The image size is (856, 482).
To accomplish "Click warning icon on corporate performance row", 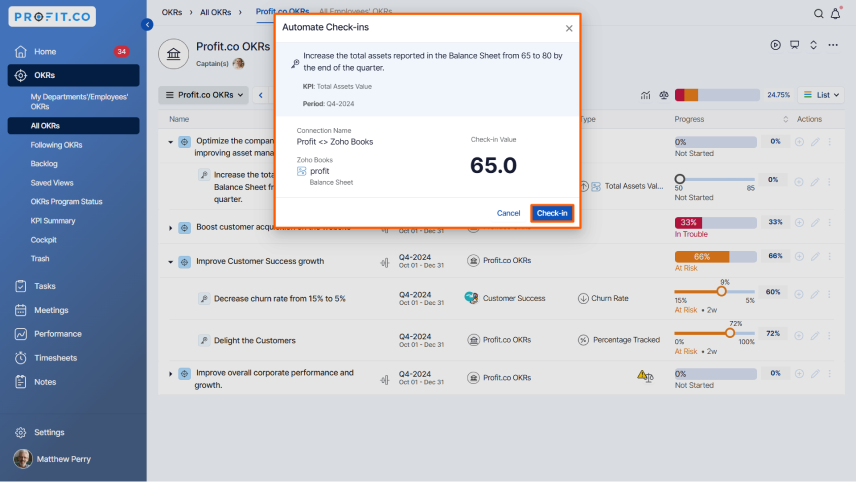I will (642, 375).
